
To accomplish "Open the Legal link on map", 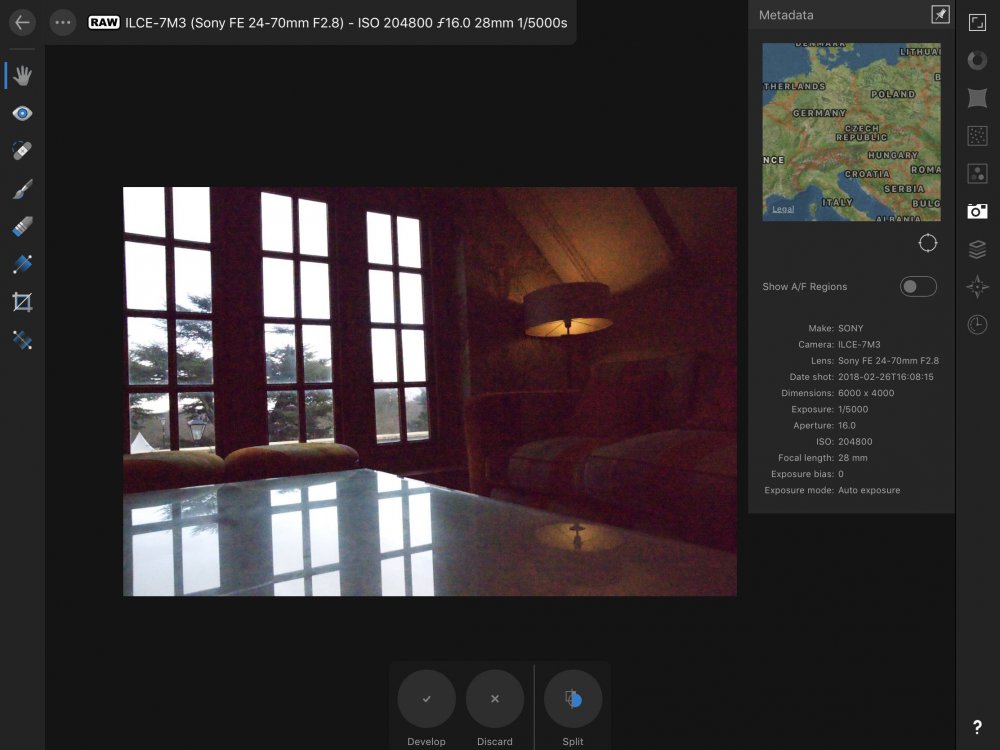I will [x=783, y=209].
